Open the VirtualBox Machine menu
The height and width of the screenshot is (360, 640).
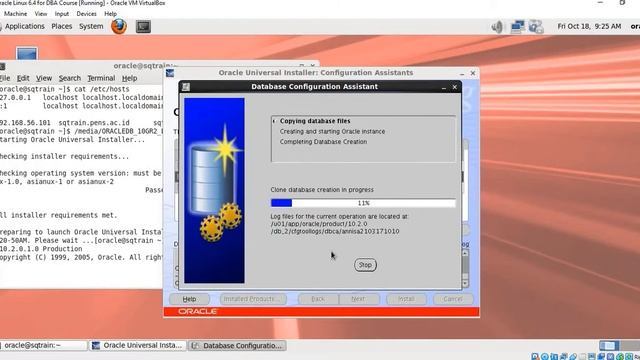(x=16, y=13)
